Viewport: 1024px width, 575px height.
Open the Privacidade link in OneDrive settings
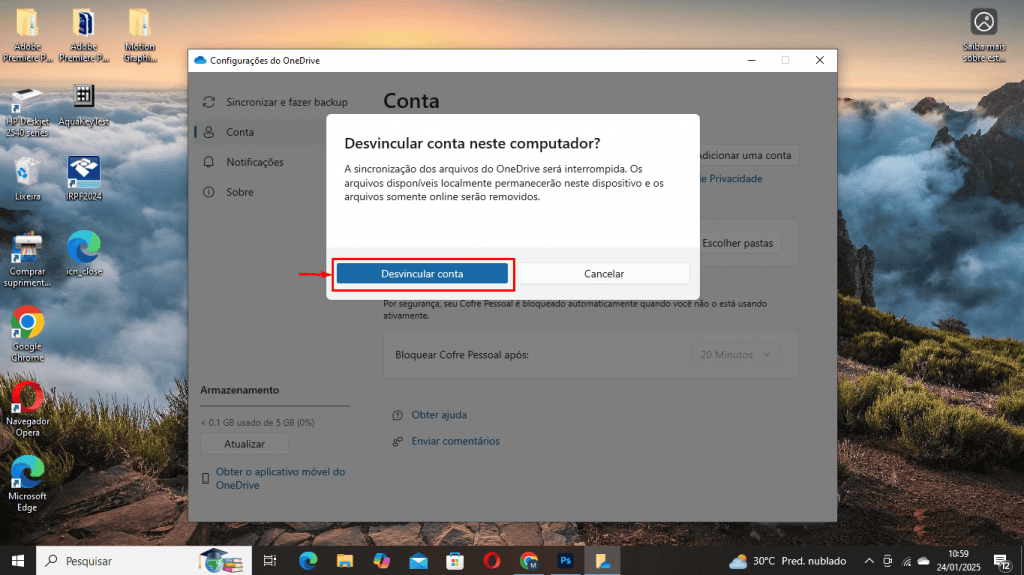(x=731, y=178)
